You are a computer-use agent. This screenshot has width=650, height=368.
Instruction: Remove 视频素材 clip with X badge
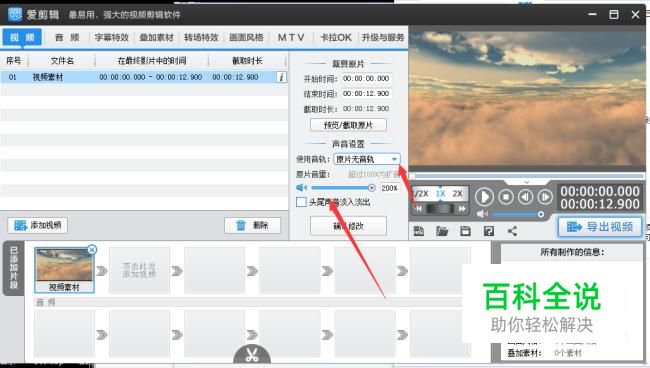coord(92,249)
